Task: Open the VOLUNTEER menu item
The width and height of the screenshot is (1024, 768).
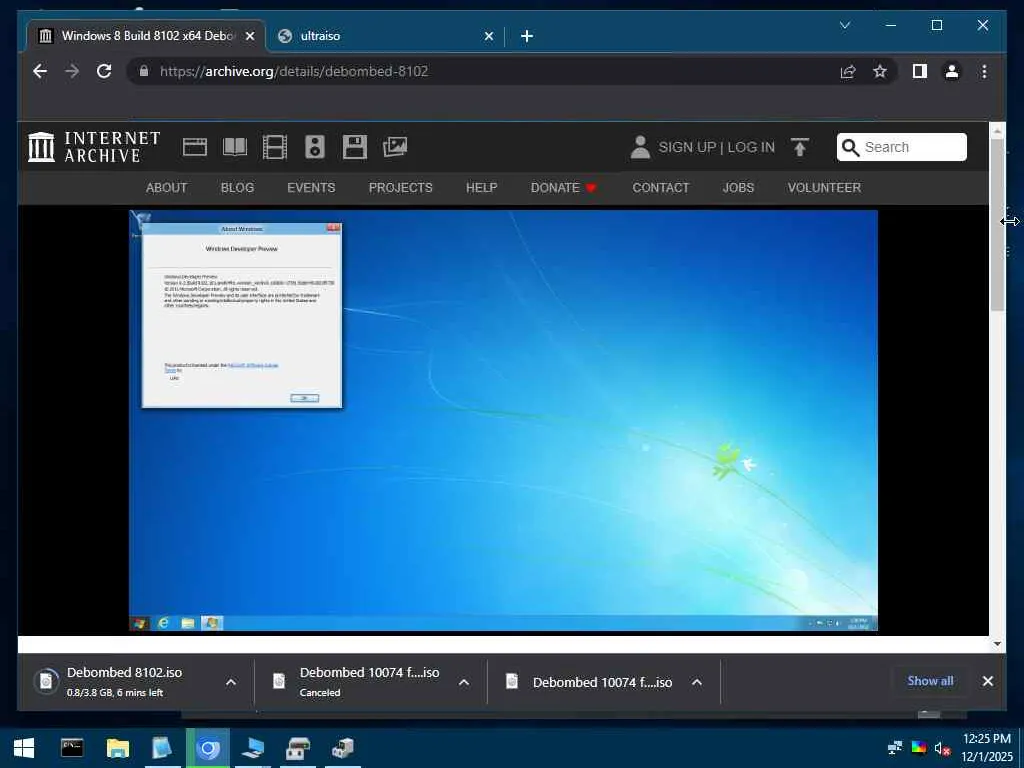Action: 824,187
